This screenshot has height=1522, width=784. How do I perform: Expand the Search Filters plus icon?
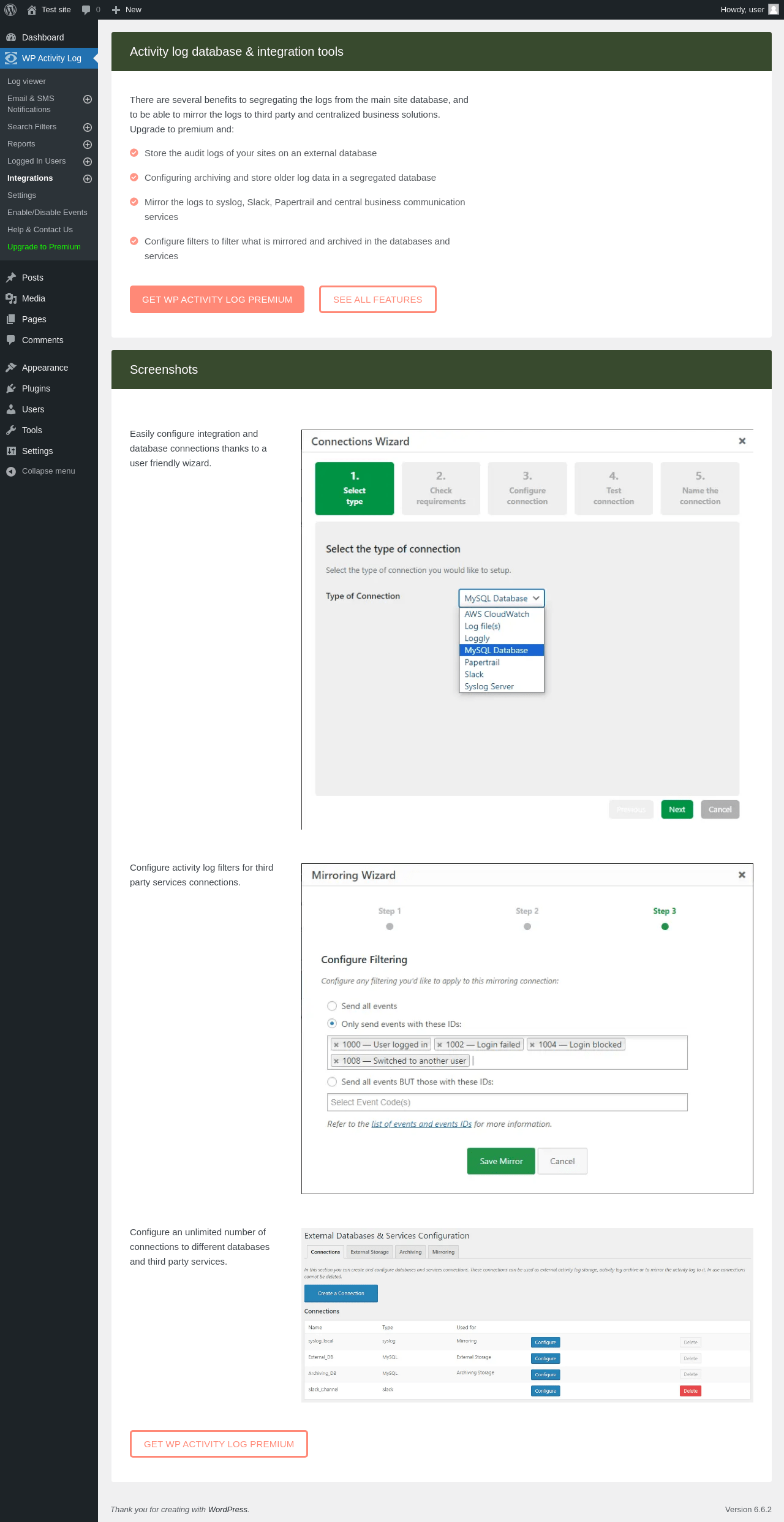coord(88,127)
